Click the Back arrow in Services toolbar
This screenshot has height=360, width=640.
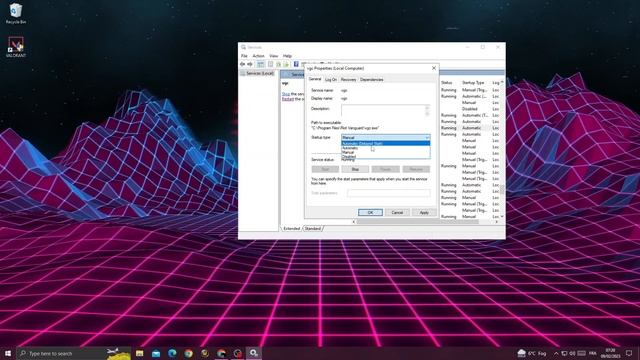click(243, 64)
